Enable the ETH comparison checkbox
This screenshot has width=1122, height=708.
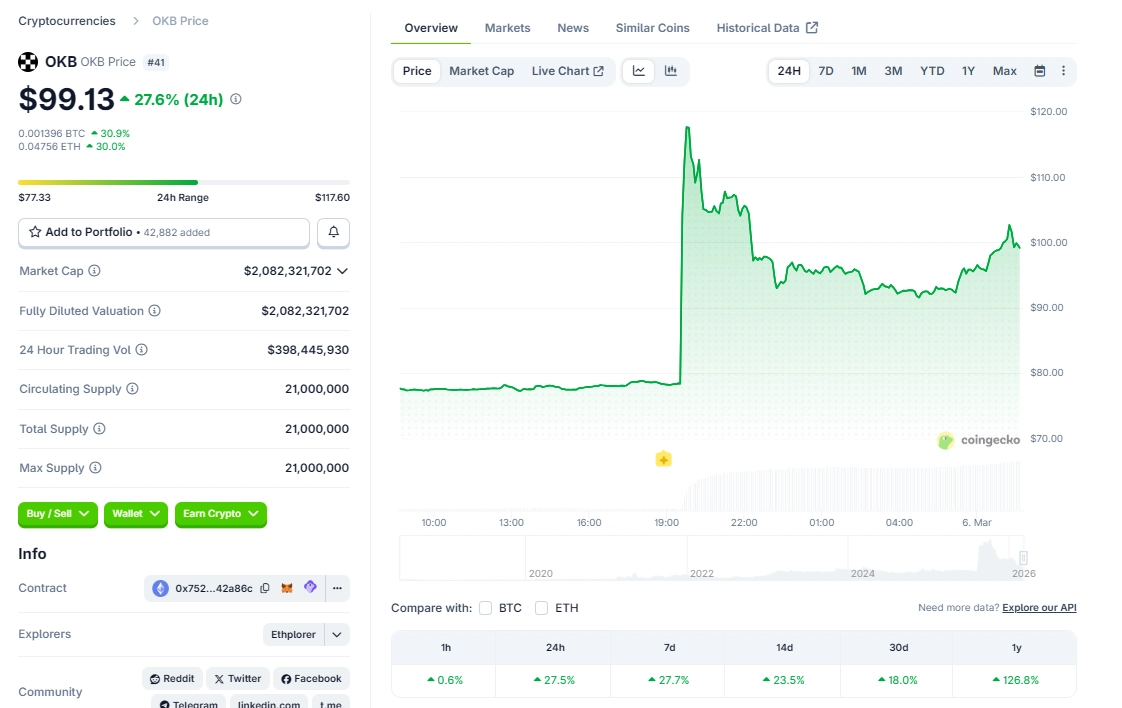[539, 607]
